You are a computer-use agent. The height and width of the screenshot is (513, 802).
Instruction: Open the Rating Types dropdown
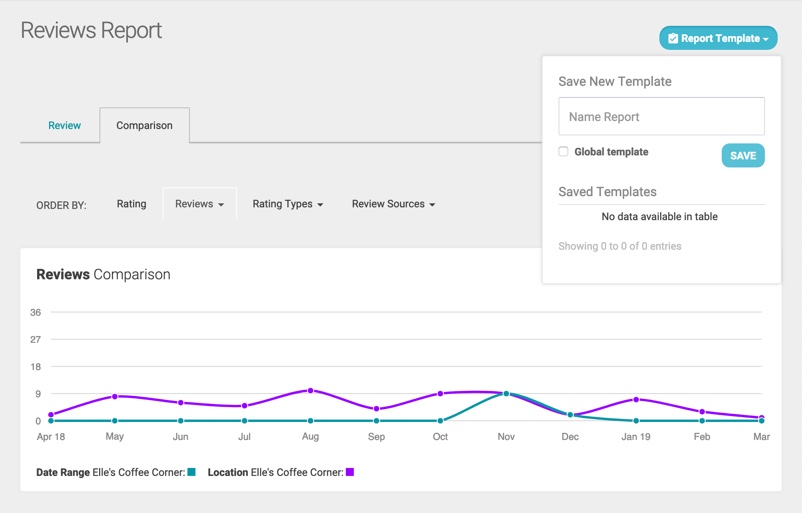pos(287,204)
